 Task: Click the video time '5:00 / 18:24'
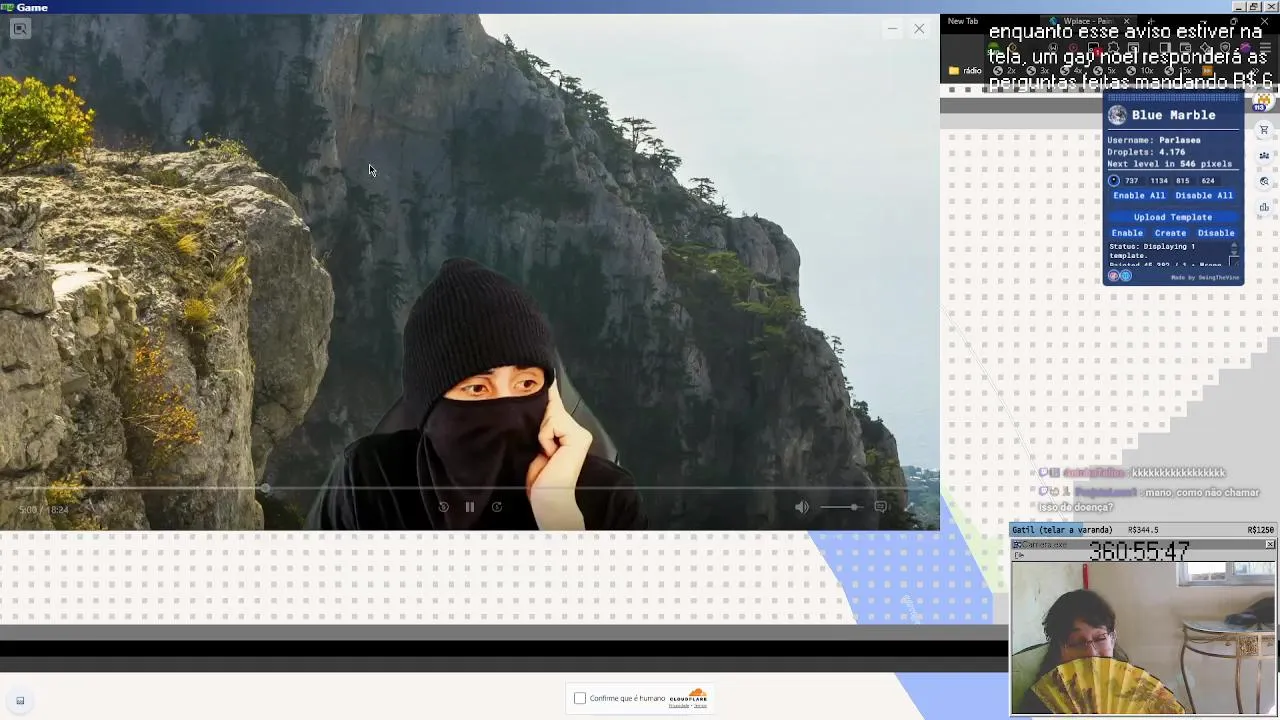coord(44,510)
